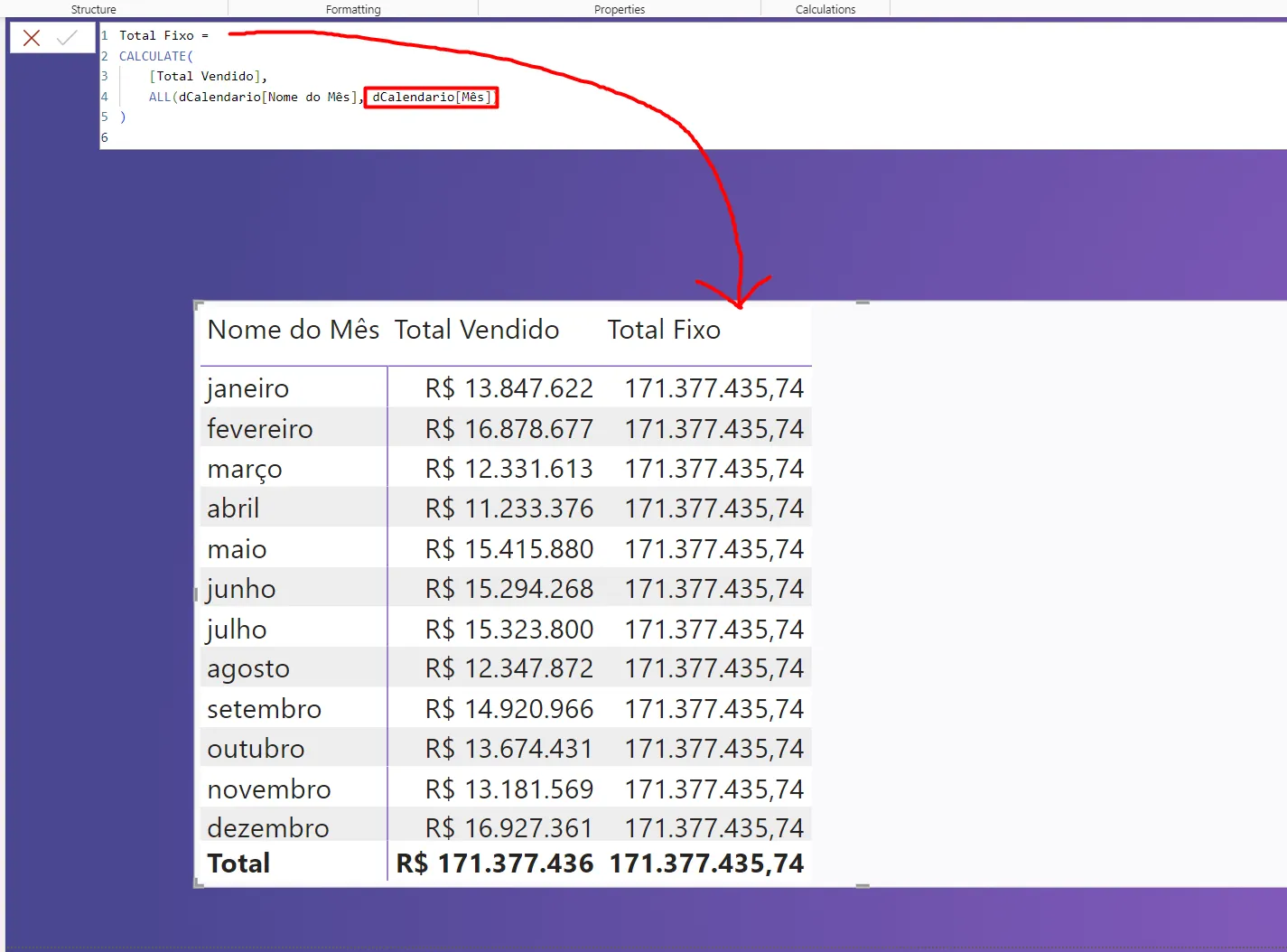Click the bold Total row label
The width and height of the screenshot is (1287, 952).
click(x=238, y=863)
